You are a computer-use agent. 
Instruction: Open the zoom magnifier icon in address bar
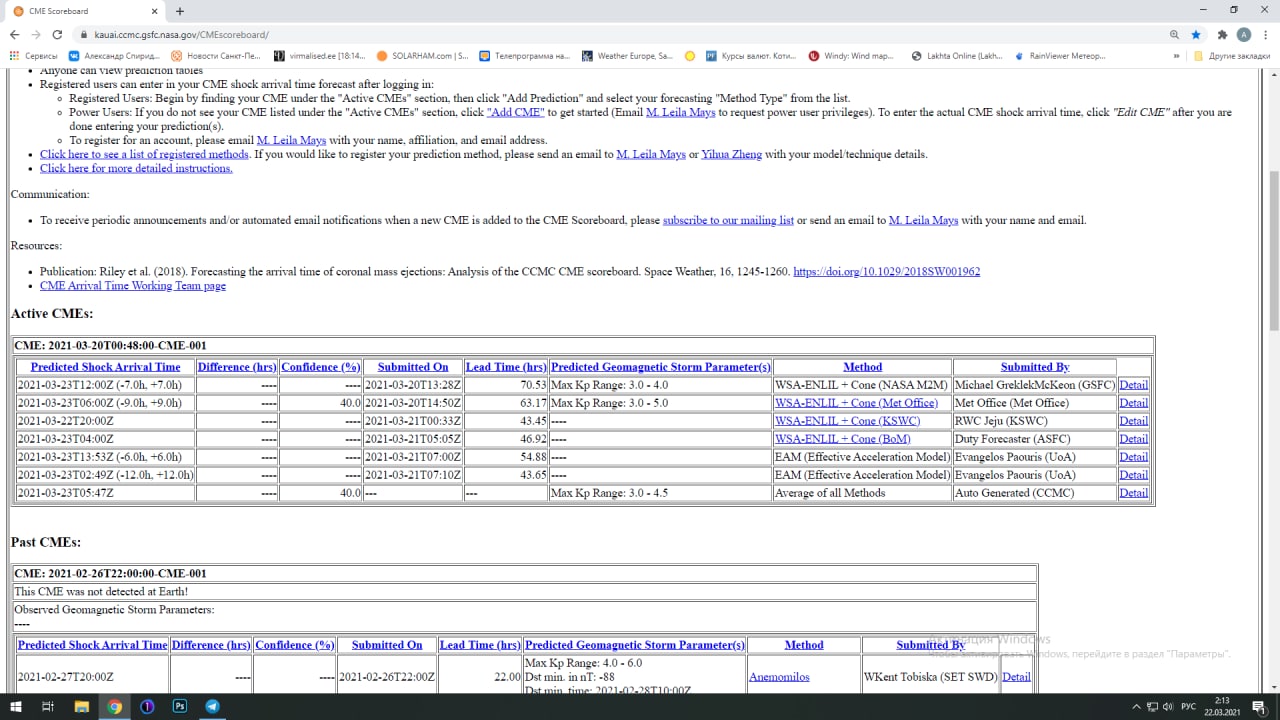coord(1174,34)
